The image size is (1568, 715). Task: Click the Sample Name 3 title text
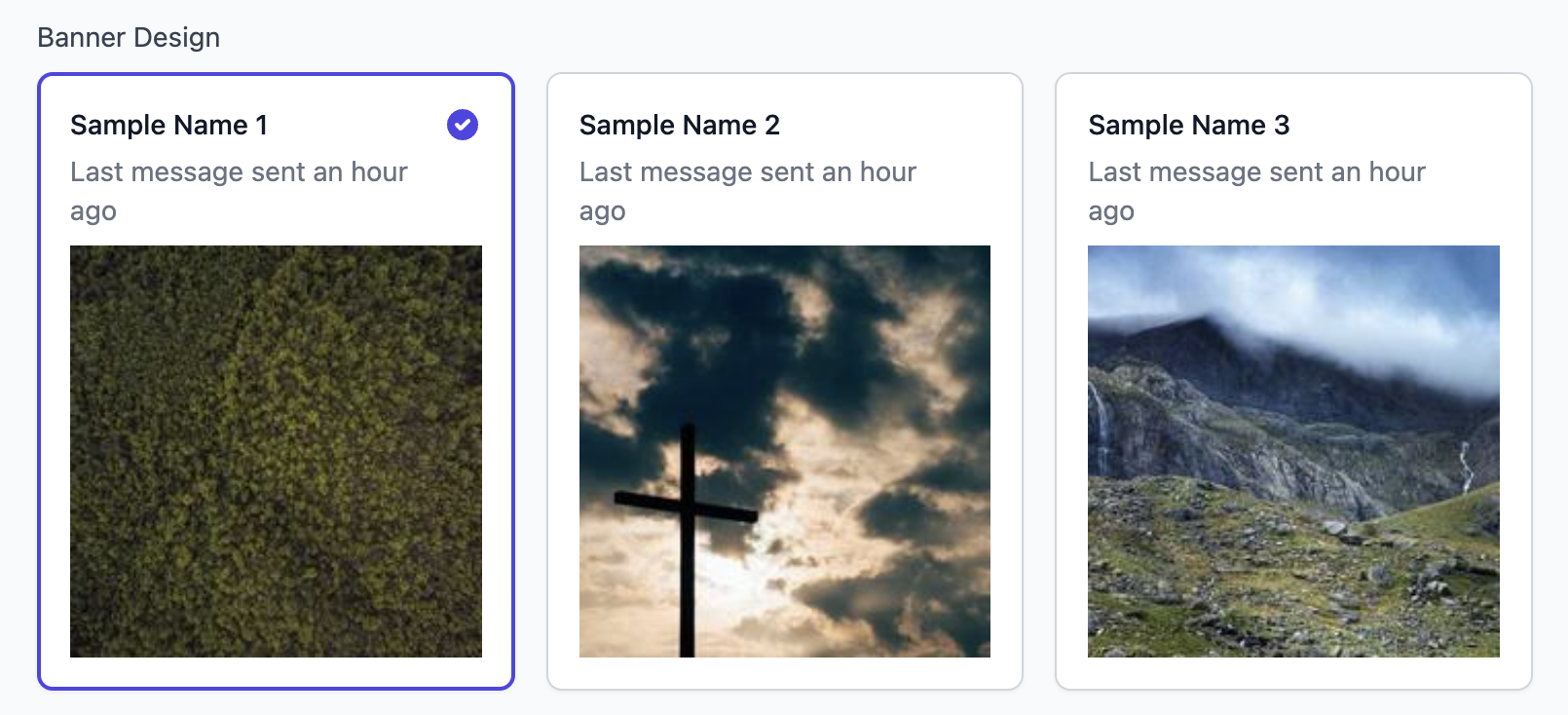click(1188, 125)
